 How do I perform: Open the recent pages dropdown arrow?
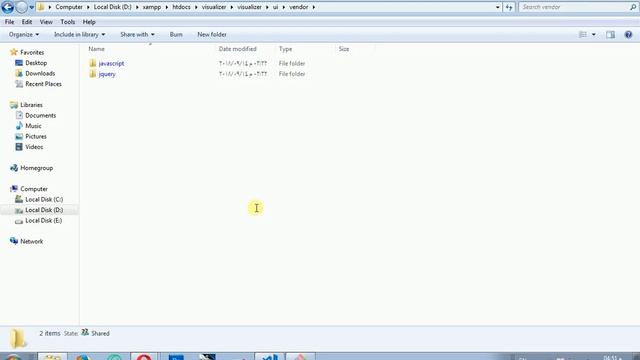pos(31,7)
